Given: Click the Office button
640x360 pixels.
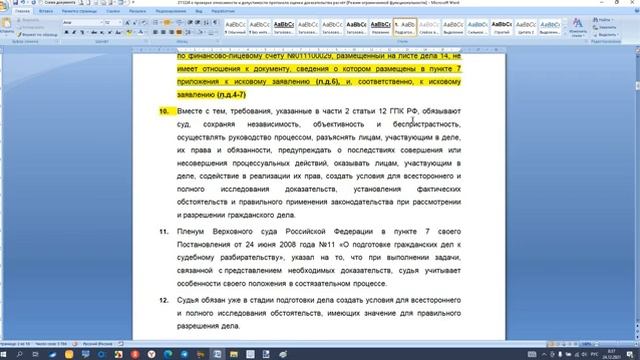Looking at the screenshot, I should (3, 6).
